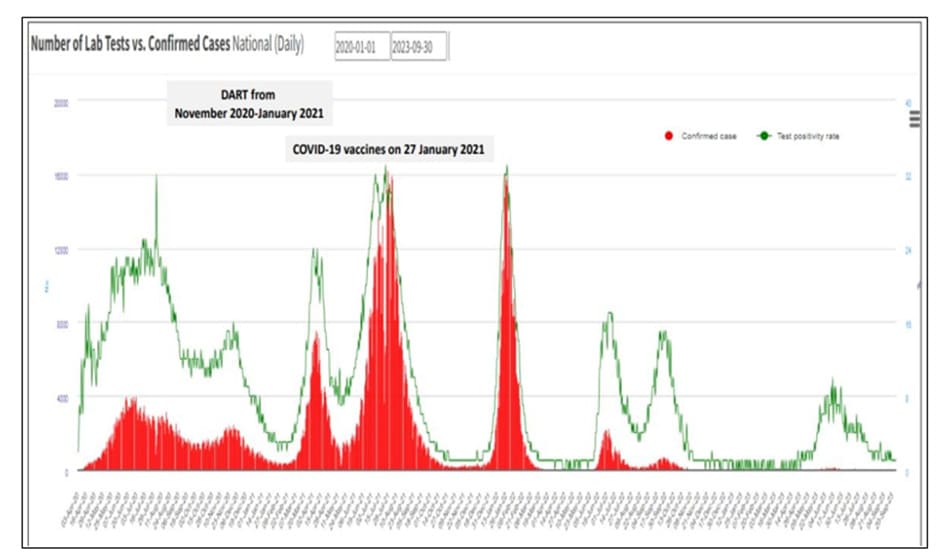Toggle the Test positivity rate series label
The width and height of the screenshot is (940, 557).
(811, 136)
